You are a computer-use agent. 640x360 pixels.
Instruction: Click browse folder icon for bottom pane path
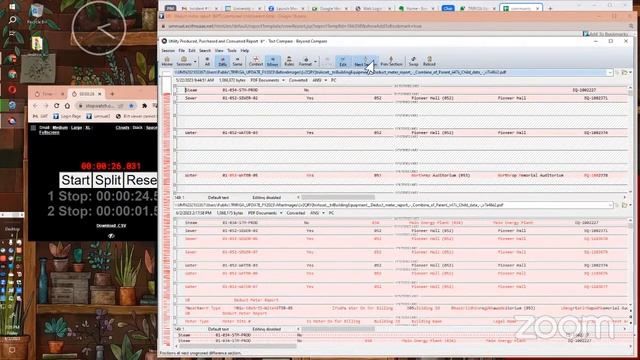[624, 205]
